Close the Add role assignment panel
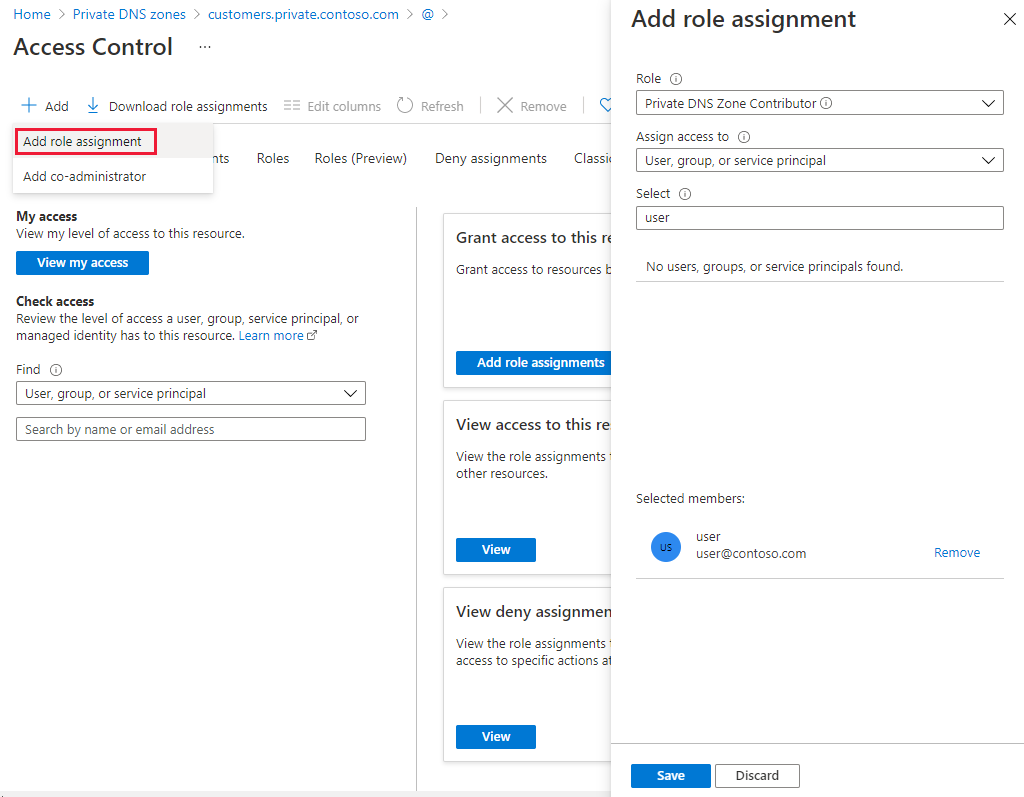This screenshot has height=797, width=1024. coord(1008,19)
